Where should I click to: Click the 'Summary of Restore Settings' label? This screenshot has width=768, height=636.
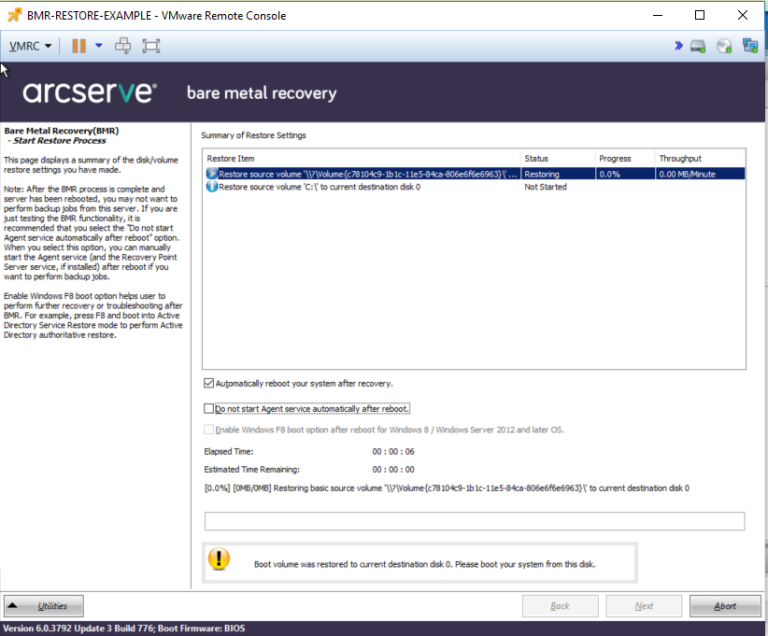coord(253,135)
